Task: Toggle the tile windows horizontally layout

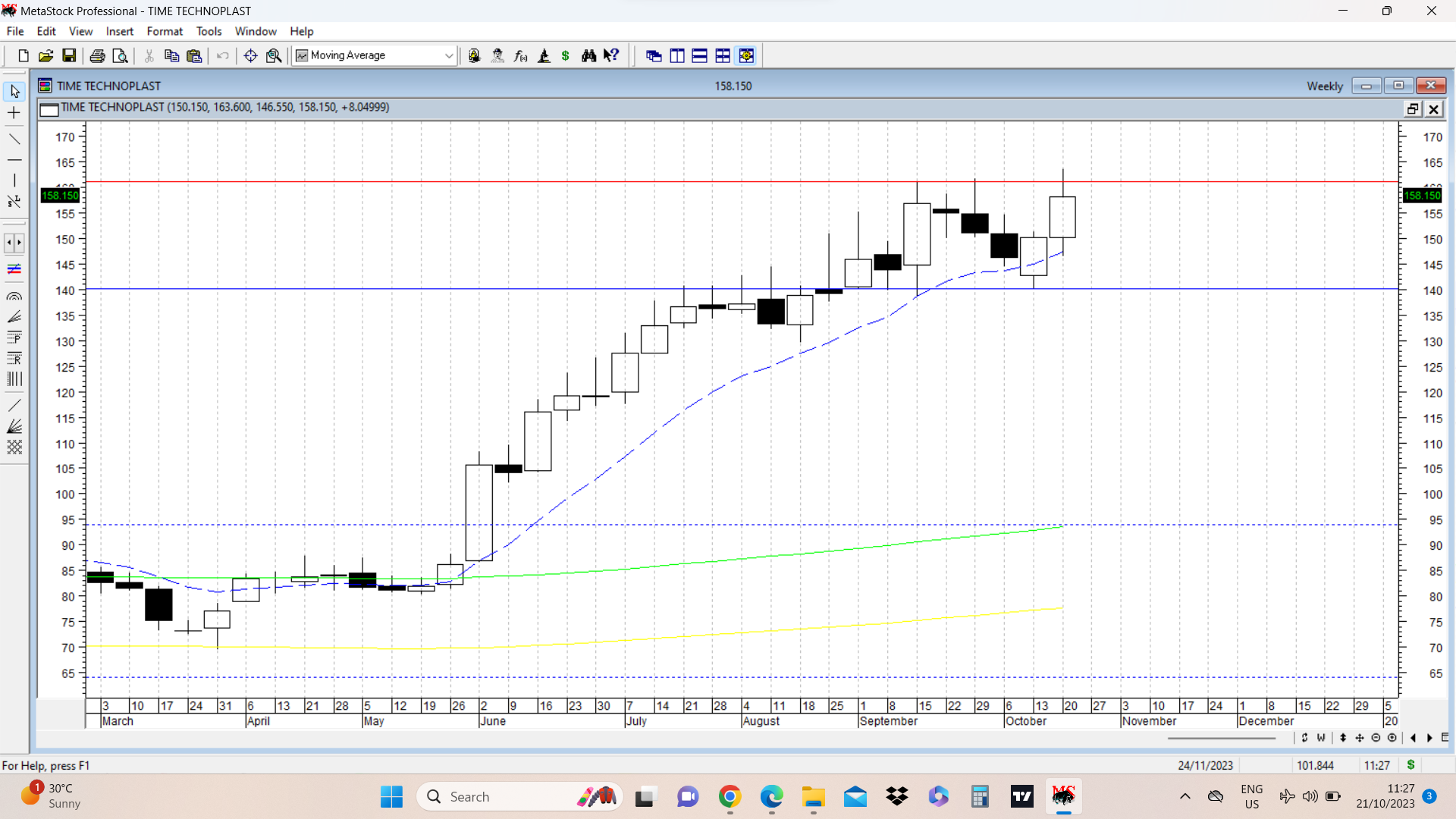Action: (699, 55)
